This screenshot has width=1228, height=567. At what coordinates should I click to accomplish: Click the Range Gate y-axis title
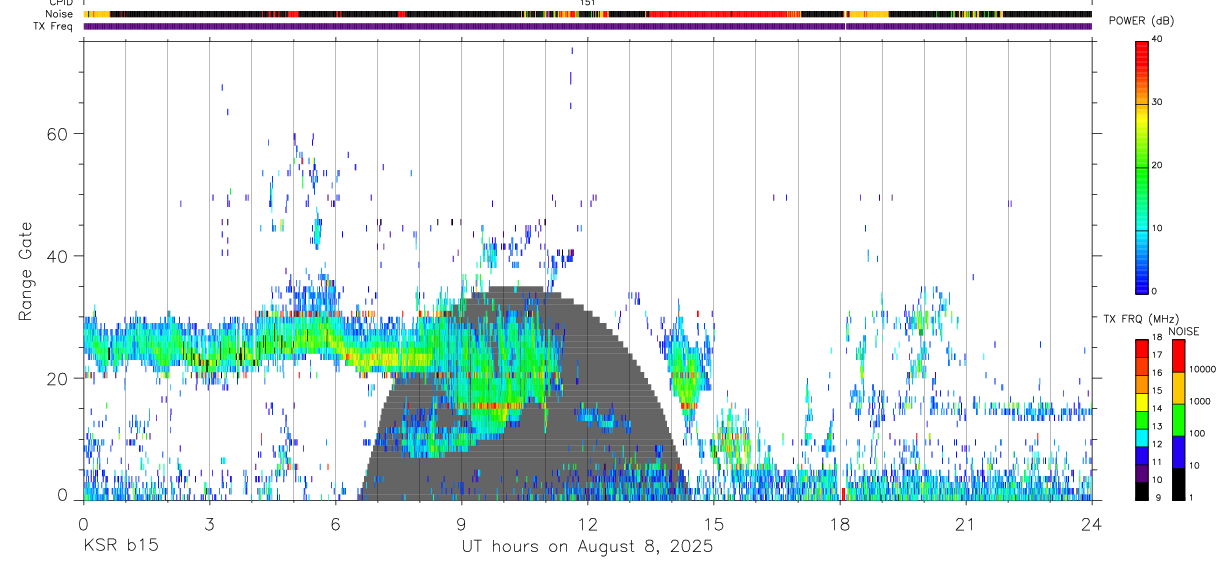coord(26,271)
